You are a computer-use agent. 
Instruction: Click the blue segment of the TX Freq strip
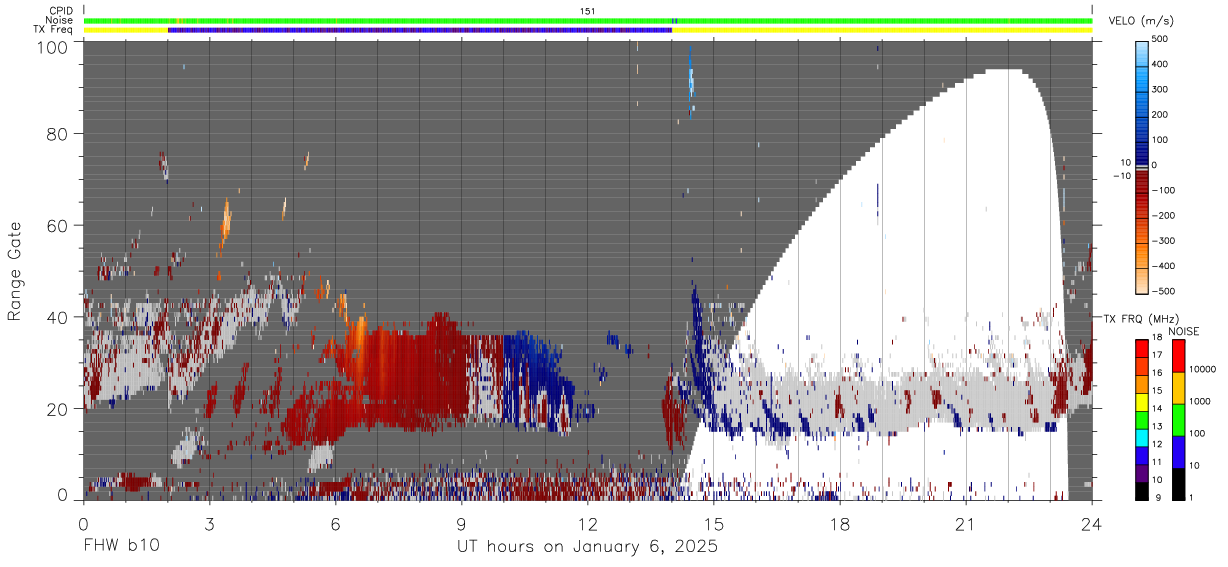point(420,30)
